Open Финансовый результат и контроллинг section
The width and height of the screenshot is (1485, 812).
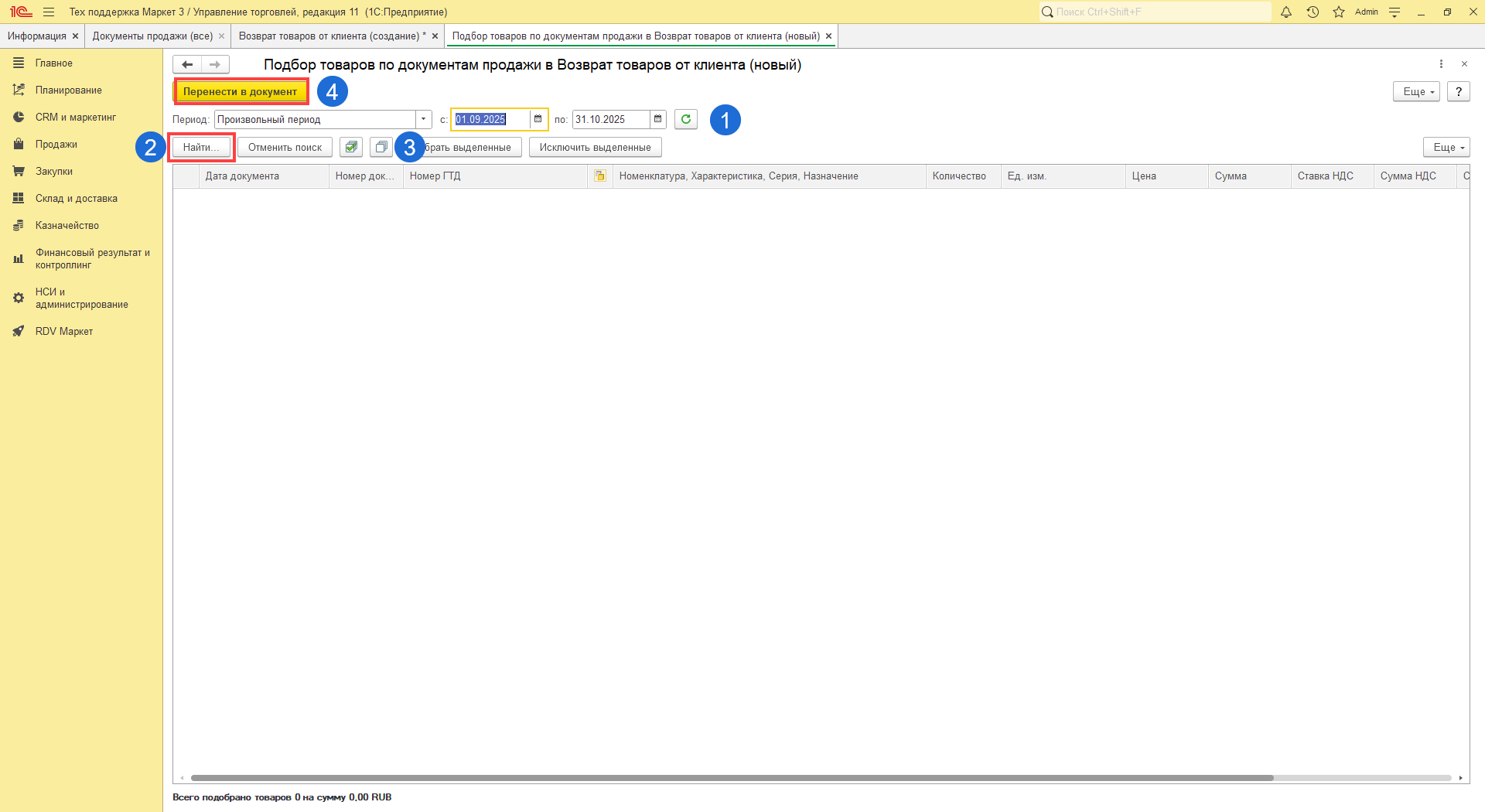(81, 259)
